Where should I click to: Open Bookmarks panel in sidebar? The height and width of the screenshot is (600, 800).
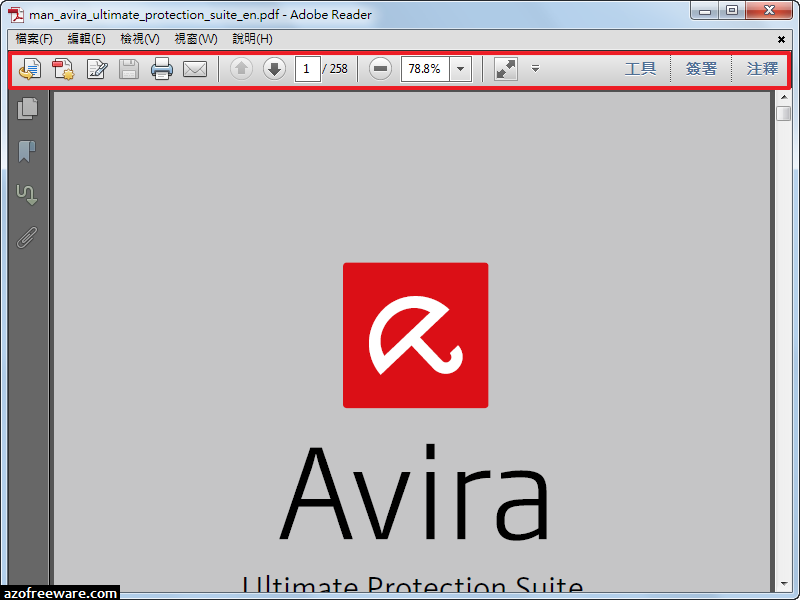pos(27,152)
